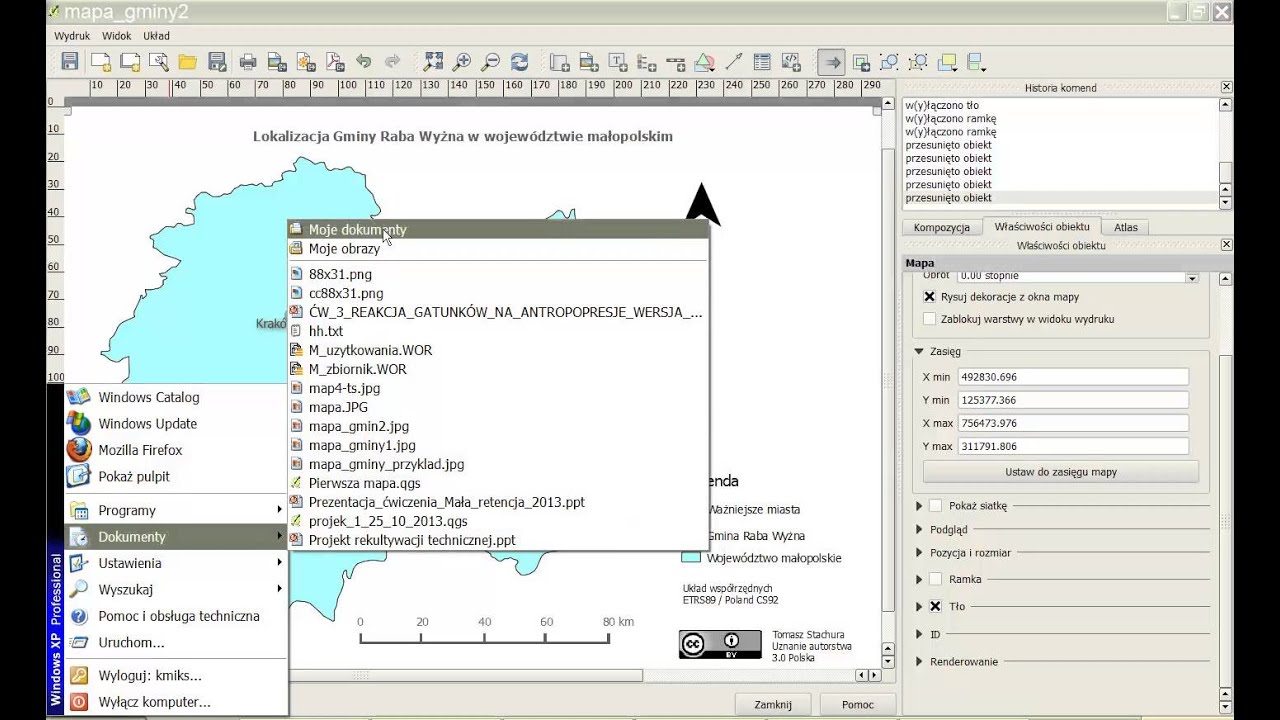The height and width of the screenshot is (720, 1280).
Task: Open the Composer manager icon
Action: 158,62
